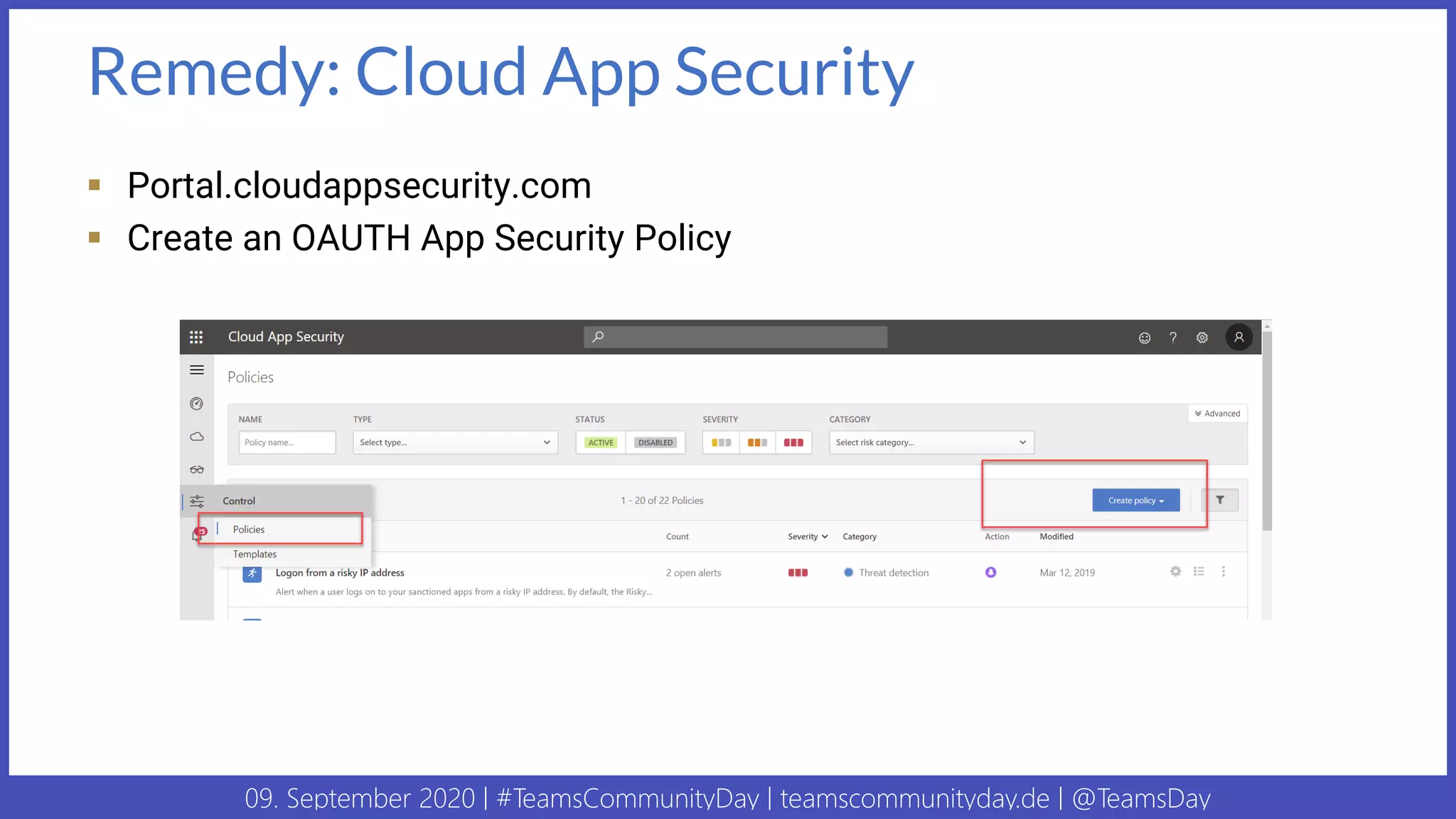Open the Control sliders icon in sidebar
Screen dimensions: 1456x819
[197, 501]
